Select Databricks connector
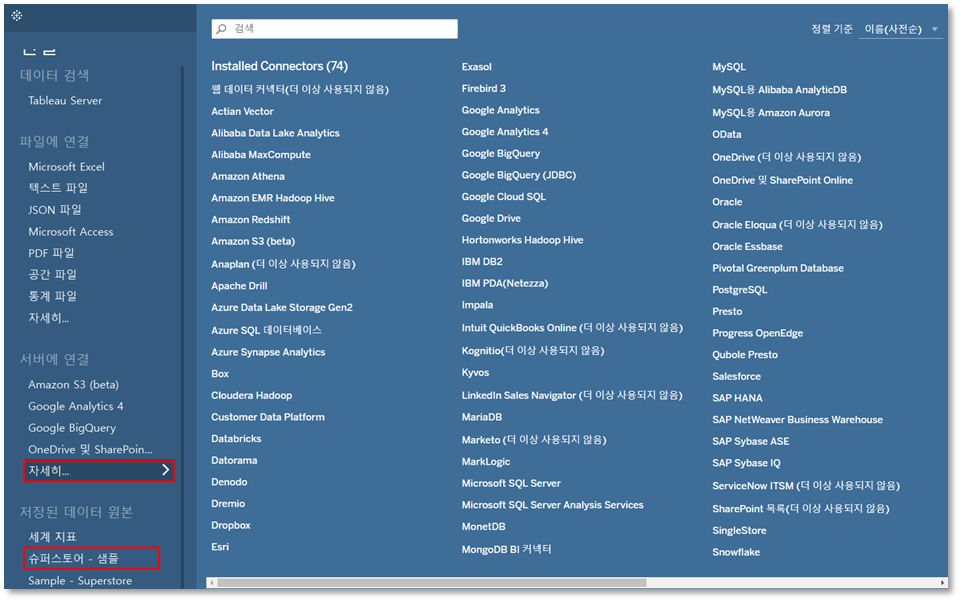Viewport: 961px width, 602px height. [236, 439]
